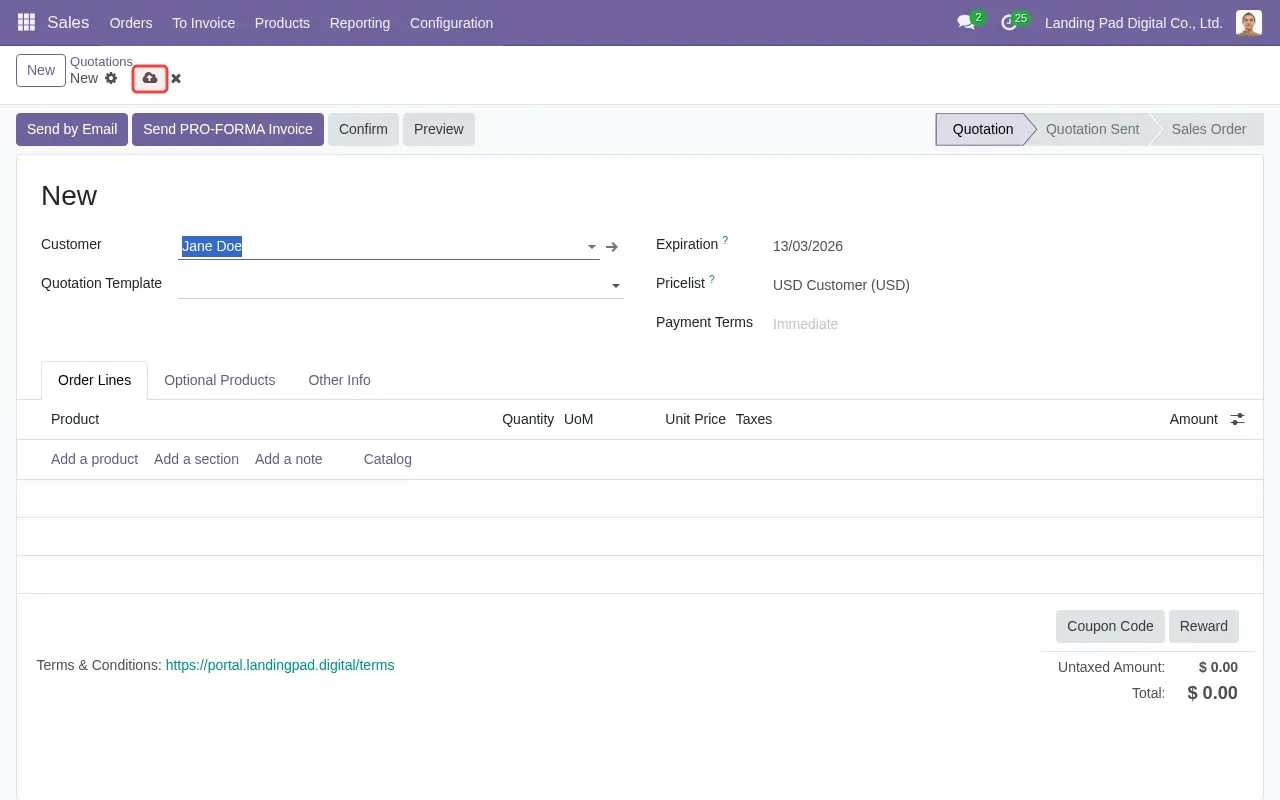Open customer record via internal link arrow
The height and width of the screenshot is (800, 1280).
click(611, 247)
